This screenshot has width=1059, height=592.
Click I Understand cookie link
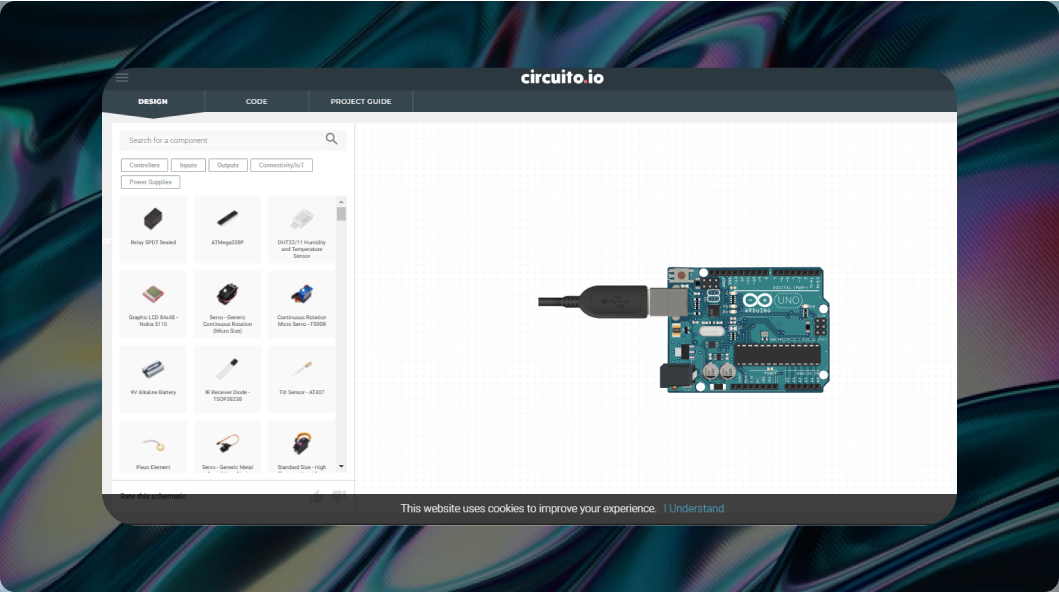[694, 508]
